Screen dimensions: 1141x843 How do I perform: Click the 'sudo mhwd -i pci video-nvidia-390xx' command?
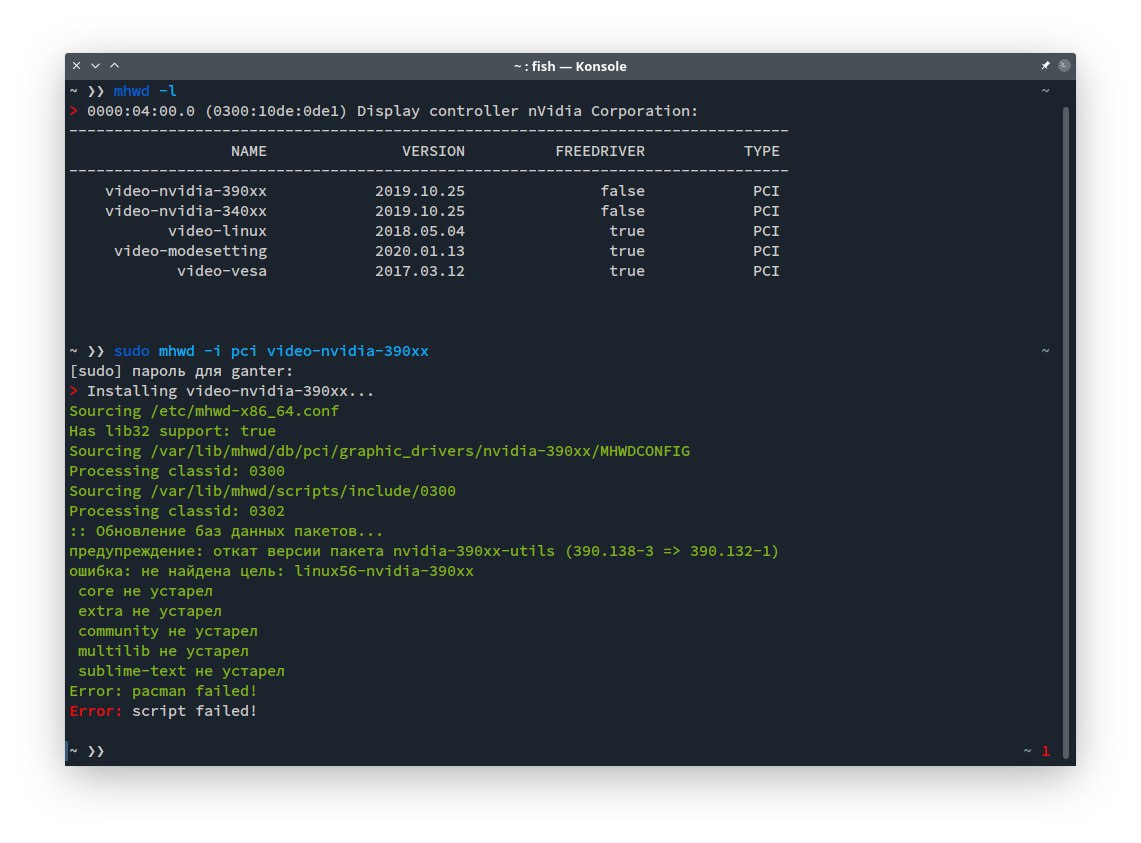[271, 351]
